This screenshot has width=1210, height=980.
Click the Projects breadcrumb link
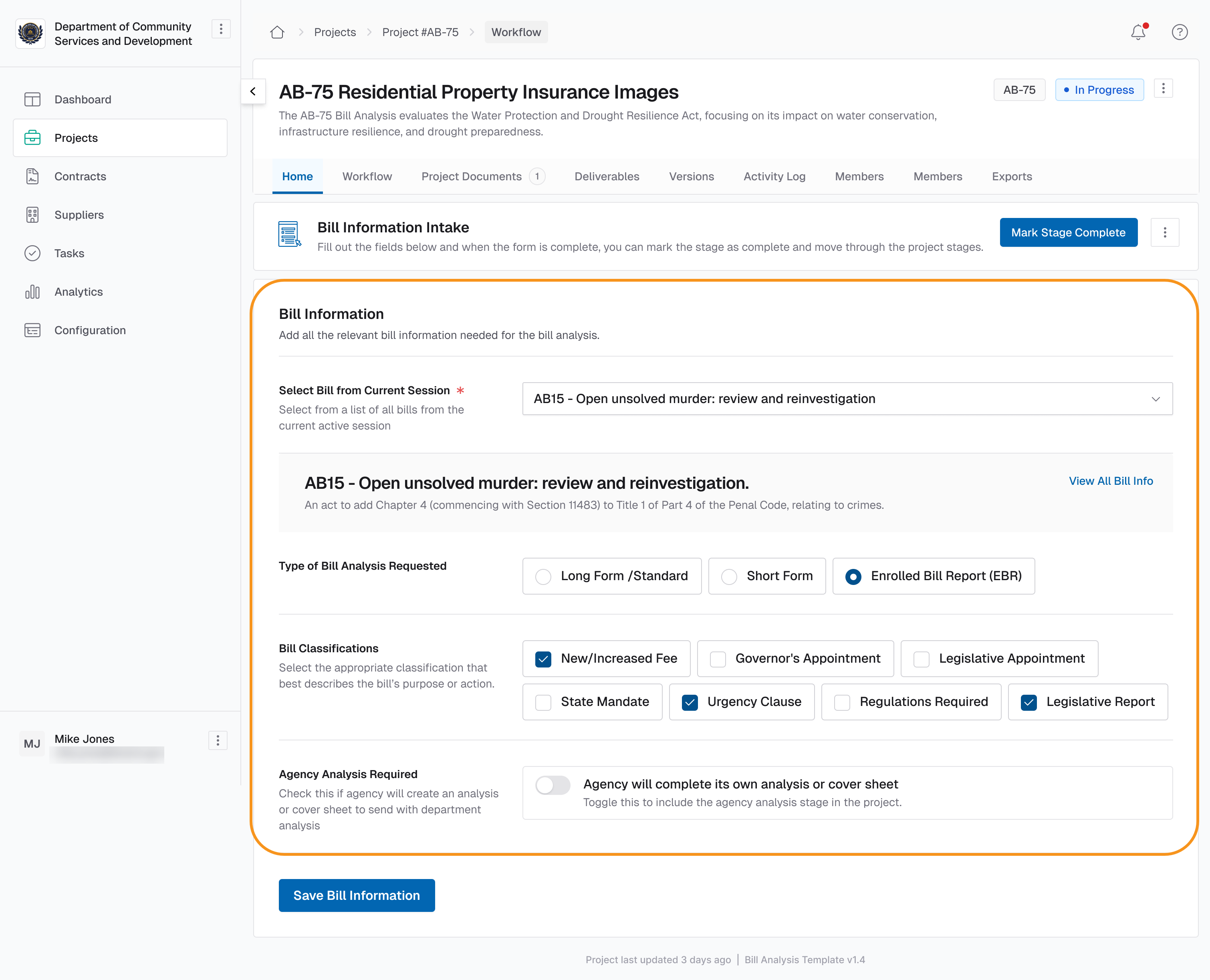click(335, 32)
